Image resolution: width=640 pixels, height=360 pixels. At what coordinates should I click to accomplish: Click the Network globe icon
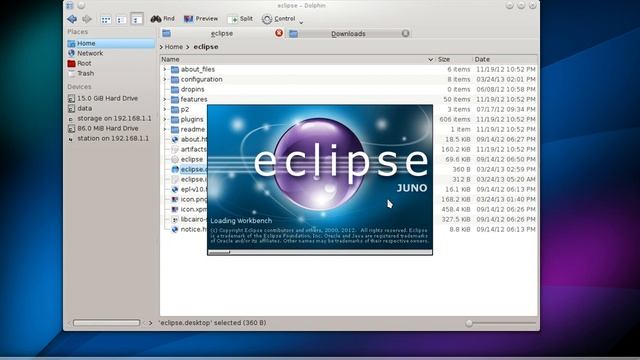(71, 53)
